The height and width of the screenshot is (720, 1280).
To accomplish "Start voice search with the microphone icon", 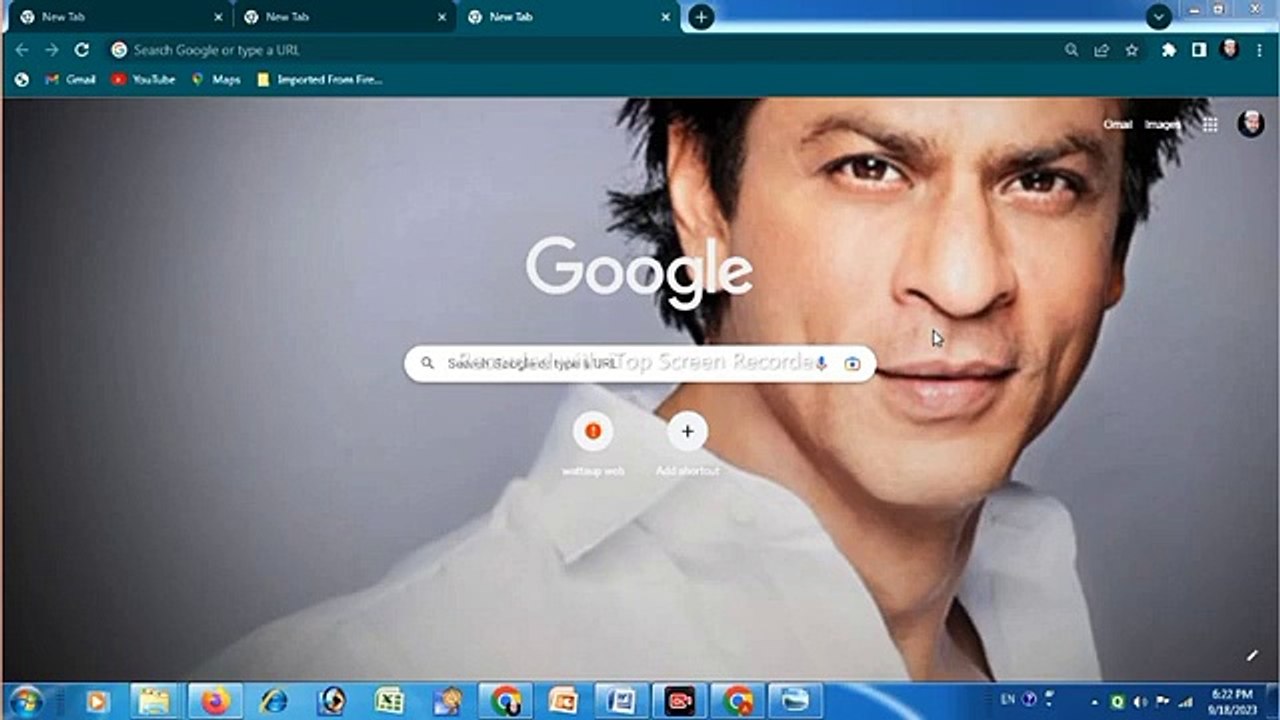I will click(821, 363).
